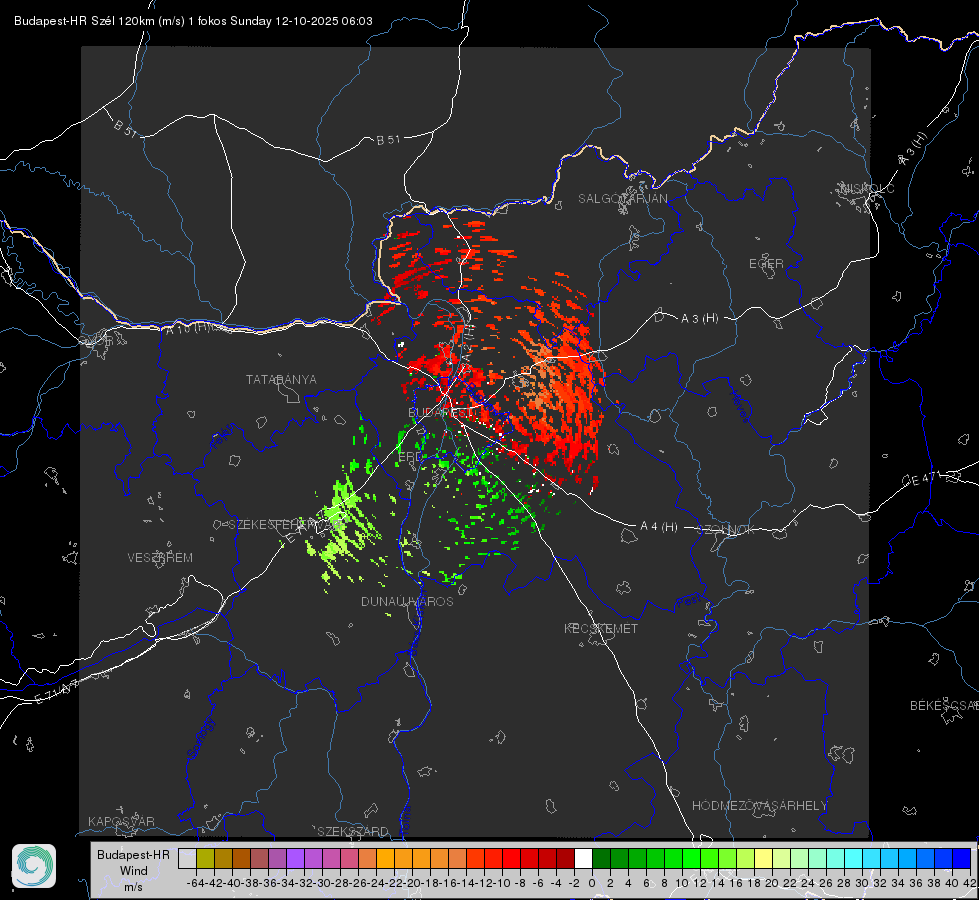The width and height of the screenshot is (979, 900).
Task: Choose the mint swatch between 24 and 26
Action: click(817, 858)
